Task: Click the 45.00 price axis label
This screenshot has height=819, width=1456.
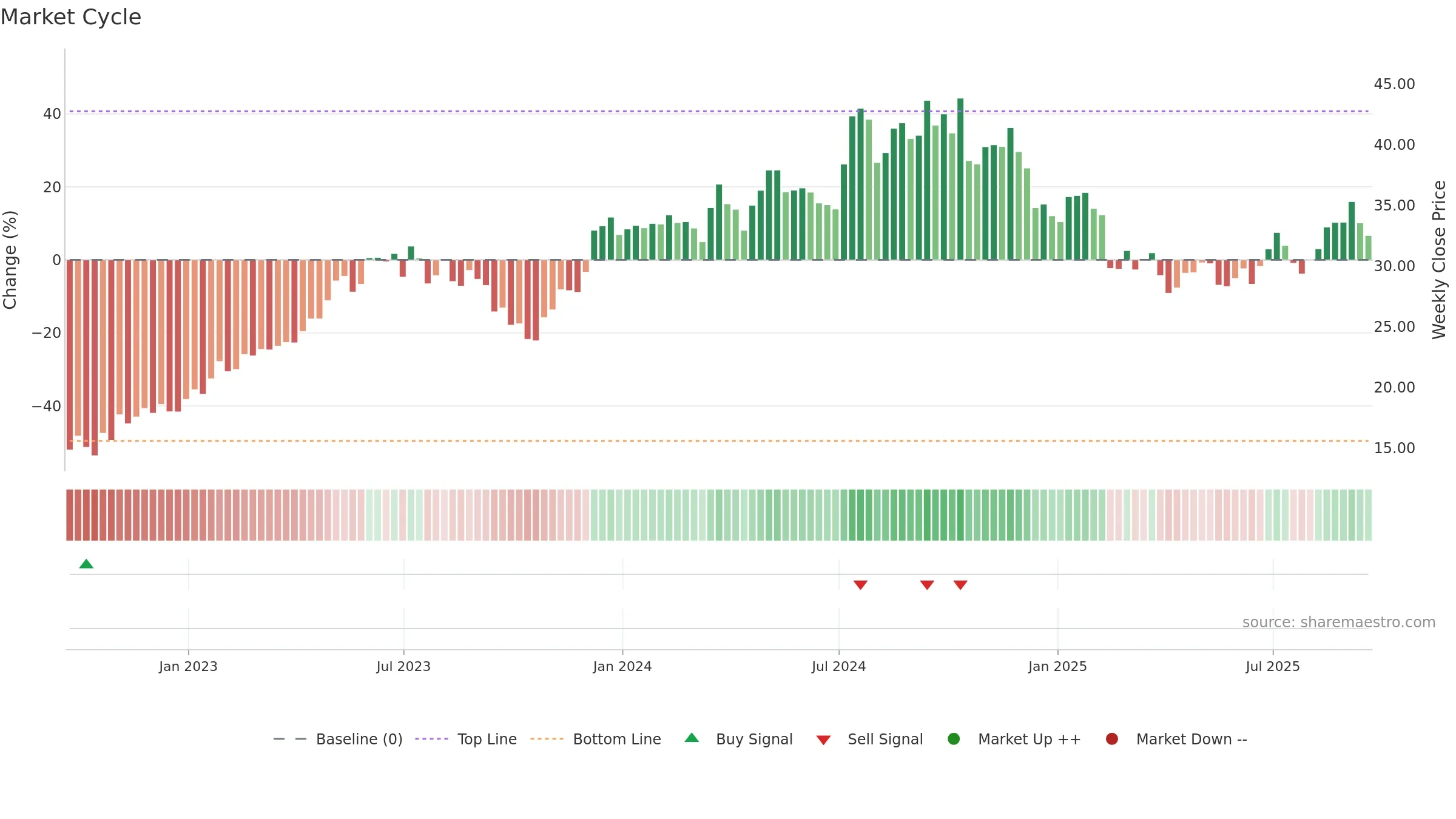Action: (1394, 84)
